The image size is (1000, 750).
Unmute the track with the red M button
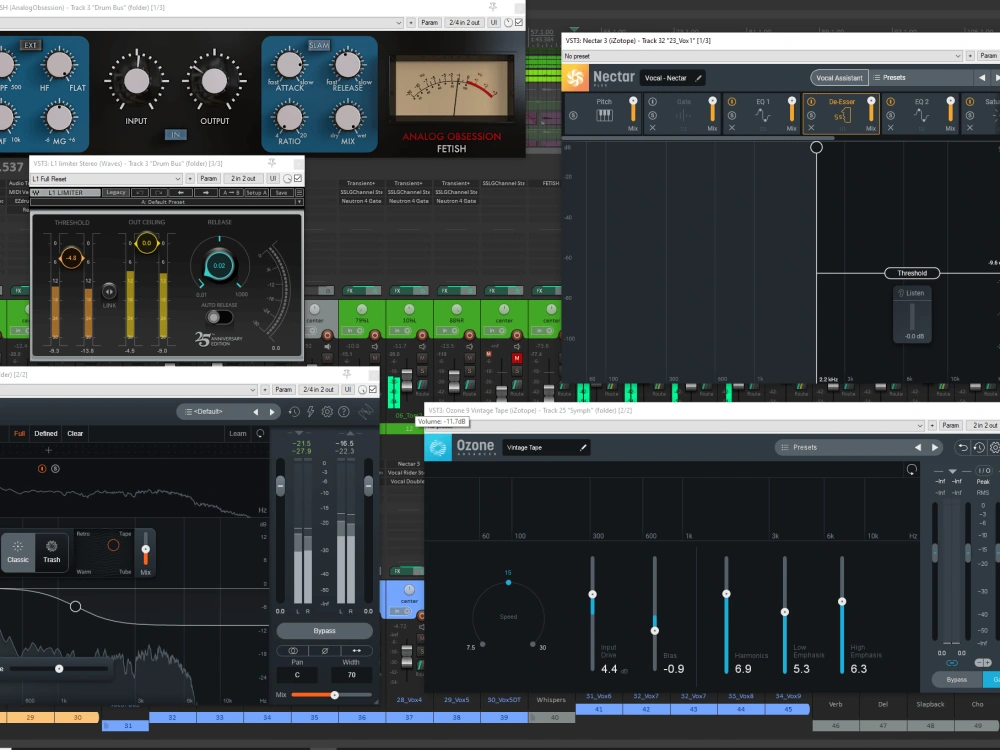[x=517, y=358]
